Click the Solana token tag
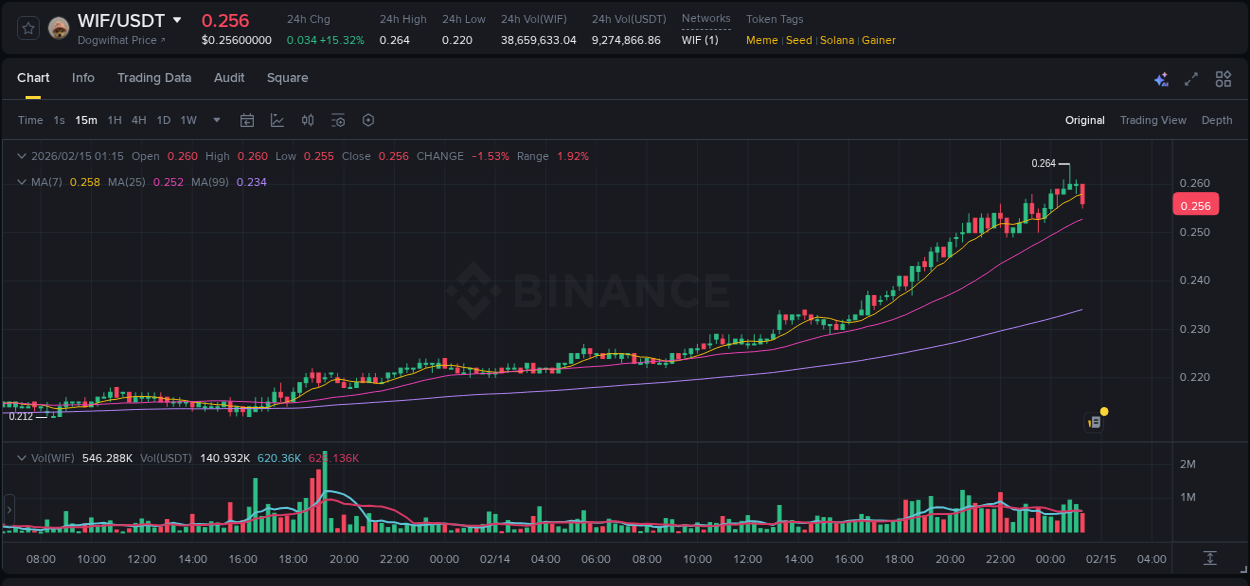The image size is (1250, 586). tap(837, 40)
